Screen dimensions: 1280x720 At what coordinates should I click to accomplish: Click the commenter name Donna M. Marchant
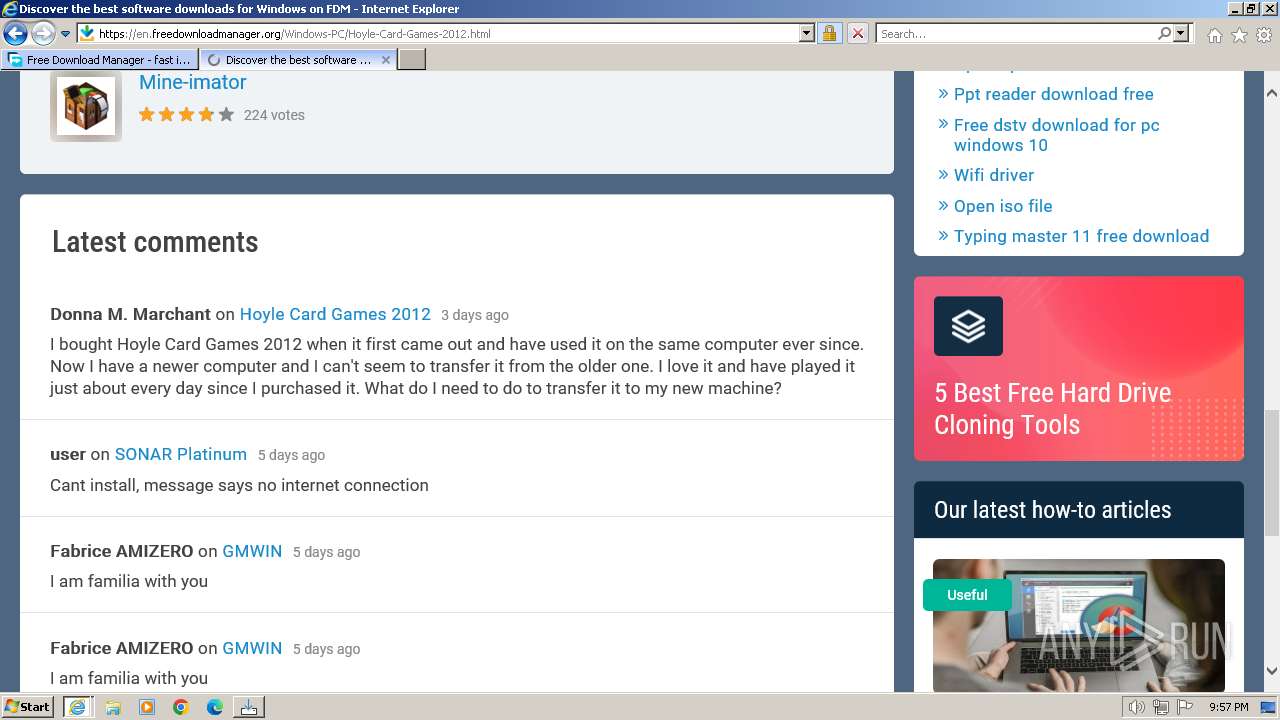(x=130, y=314)
